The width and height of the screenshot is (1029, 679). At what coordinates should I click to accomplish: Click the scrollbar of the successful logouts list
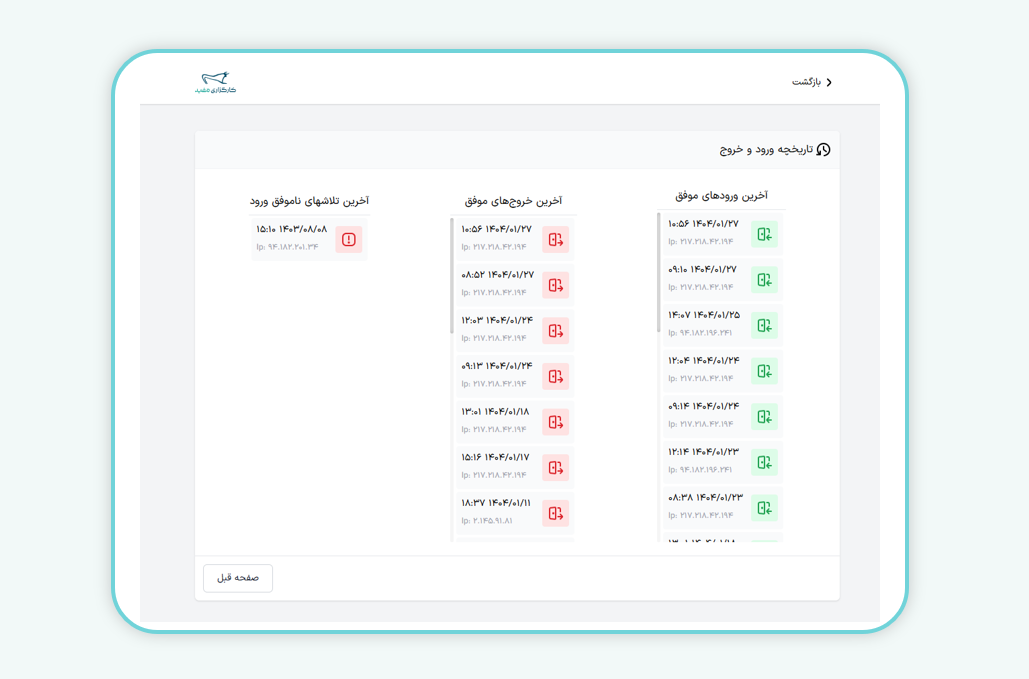[452, 276]
